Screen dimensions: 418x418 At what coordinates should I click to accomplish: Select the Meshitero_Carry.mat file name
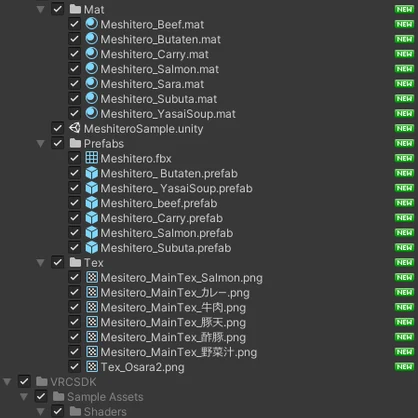pos(155,54)
